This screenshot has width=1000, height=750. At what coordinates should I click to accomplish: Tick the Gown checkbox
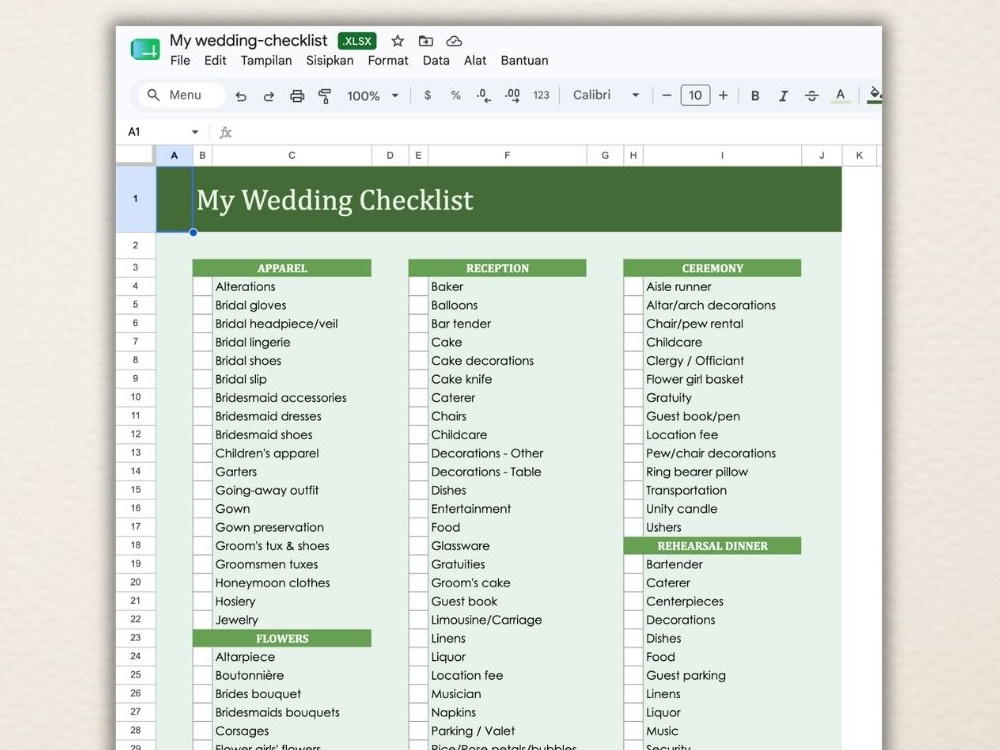tap(203, 508)
